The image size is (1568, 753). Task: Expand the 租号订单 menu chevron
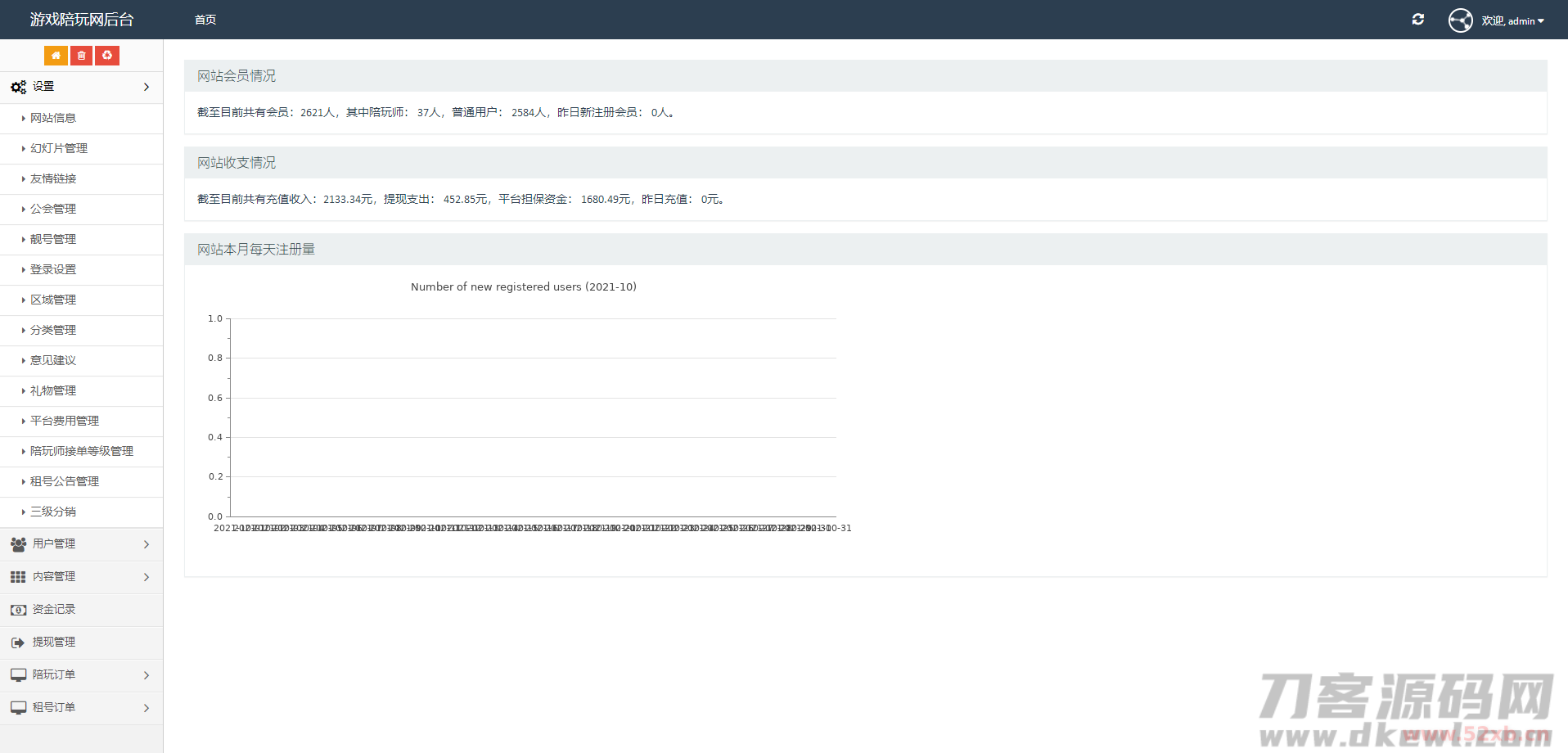click(x=146, y=708)
